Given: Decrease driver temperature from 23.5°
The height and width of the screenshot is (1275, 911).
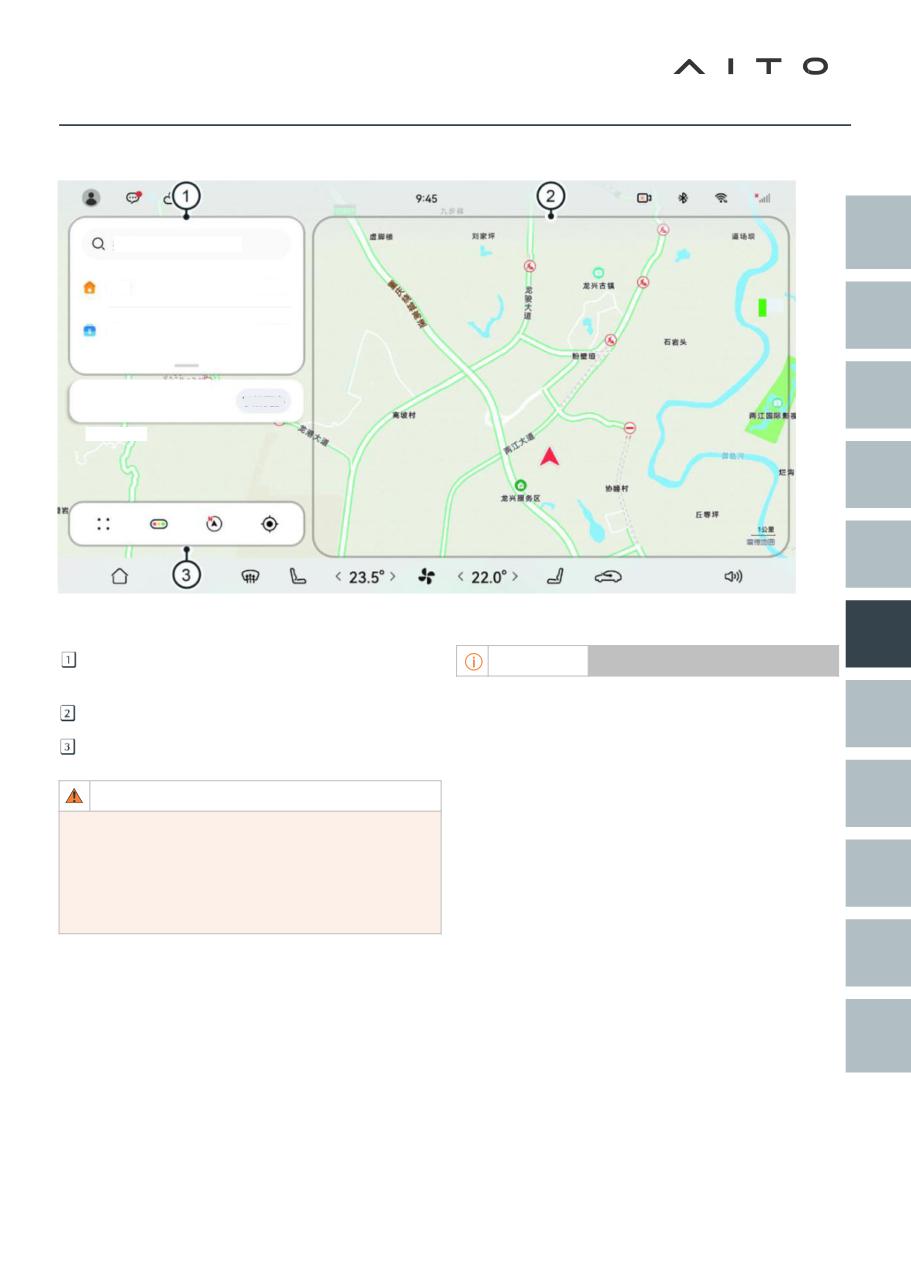Looking at the screenshot, I should 337,577.
